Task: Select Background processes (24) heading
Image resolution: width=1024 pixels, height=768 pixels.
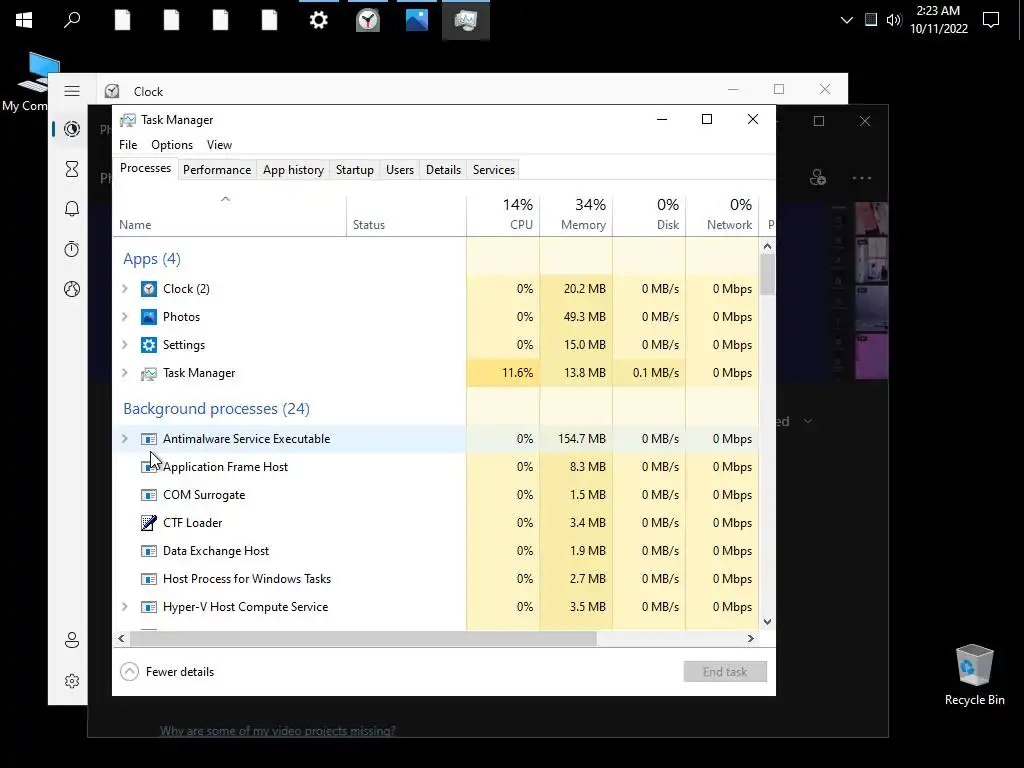Action: (x=216, y=409)
